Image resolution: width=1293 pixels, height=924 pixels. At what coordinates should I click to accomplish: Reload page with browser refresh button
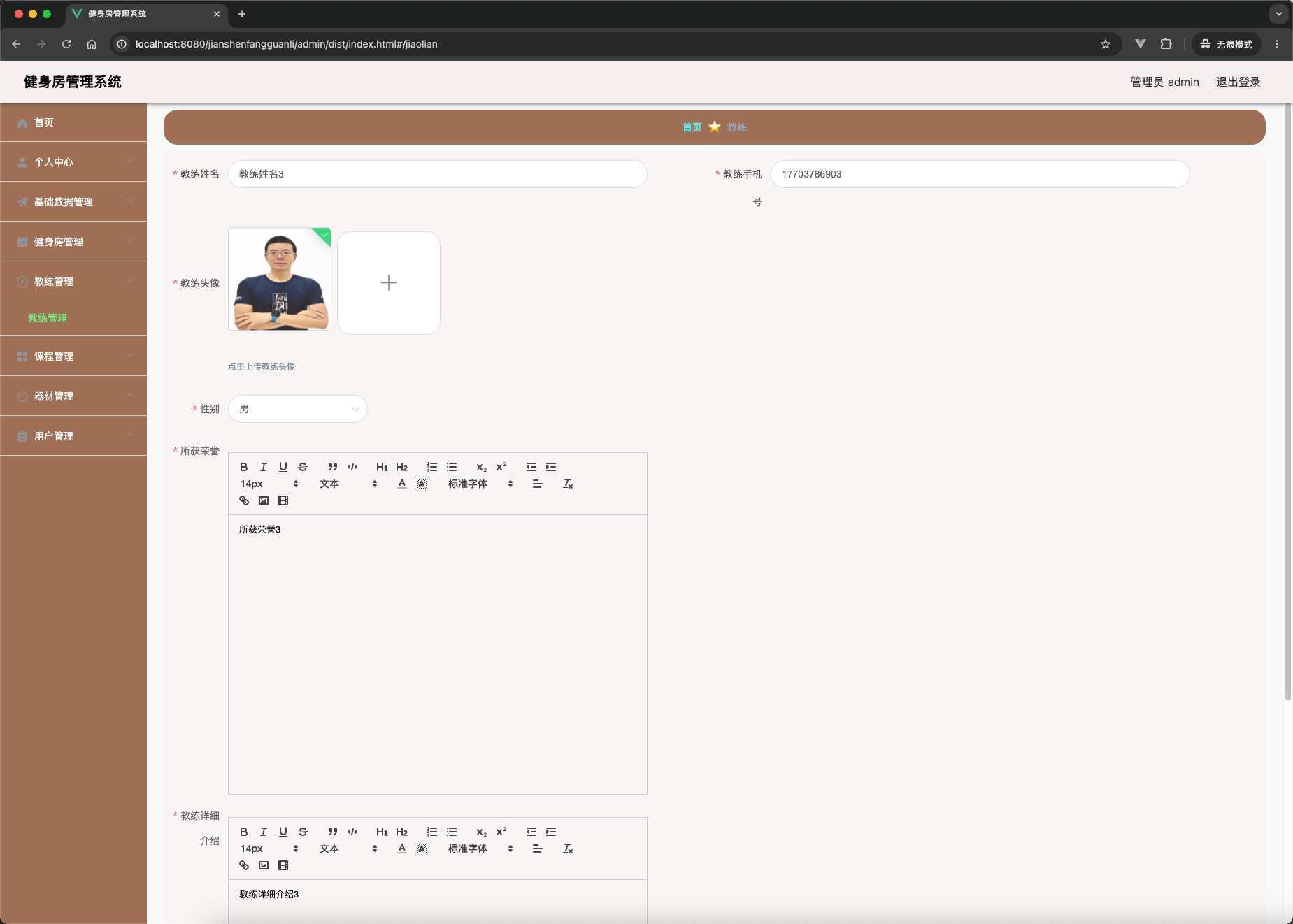(x=66, y=44)
